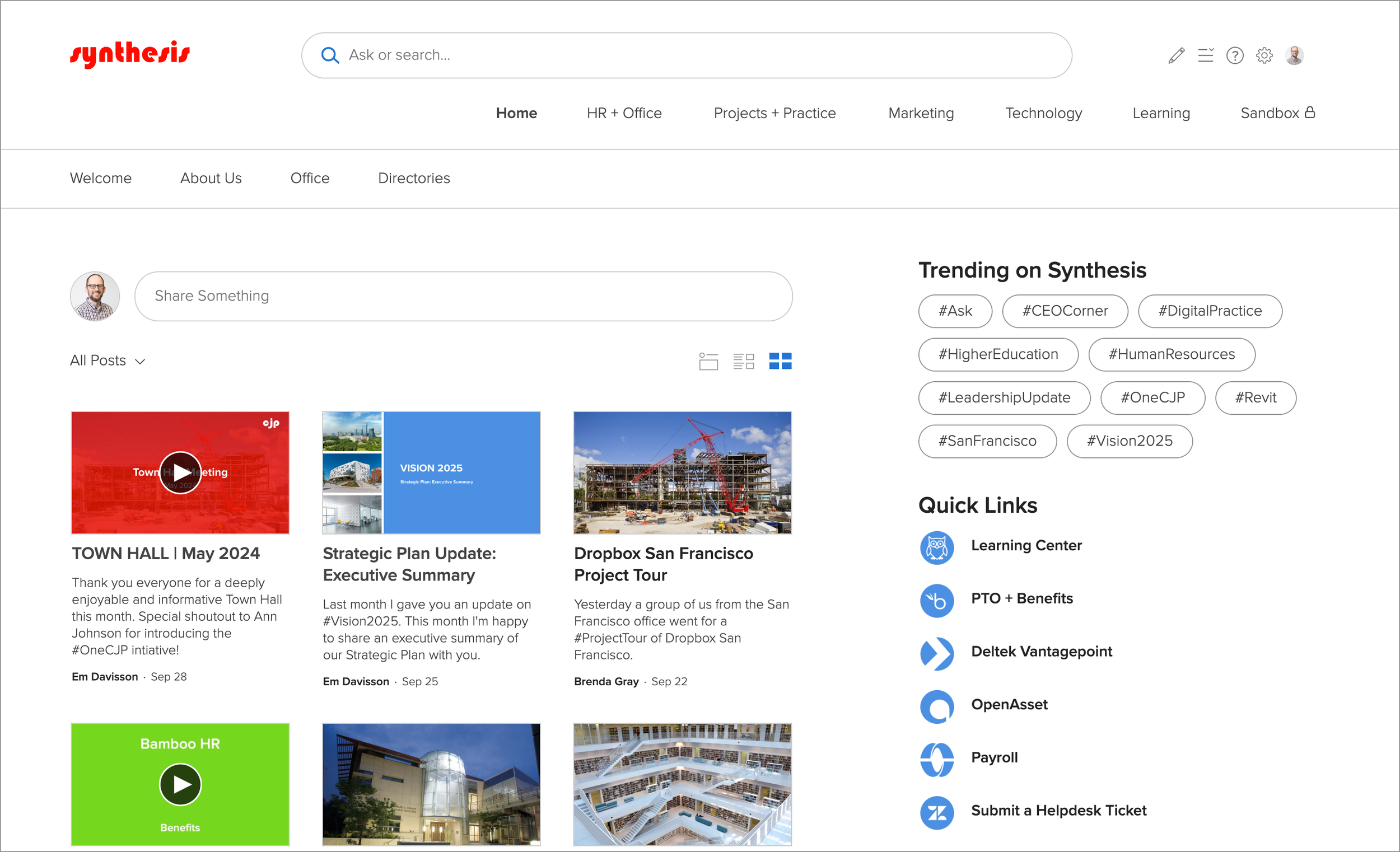Open the Technology navigation tab
The width and height of the screenshot is (1400, 852).
[1043, 113]
